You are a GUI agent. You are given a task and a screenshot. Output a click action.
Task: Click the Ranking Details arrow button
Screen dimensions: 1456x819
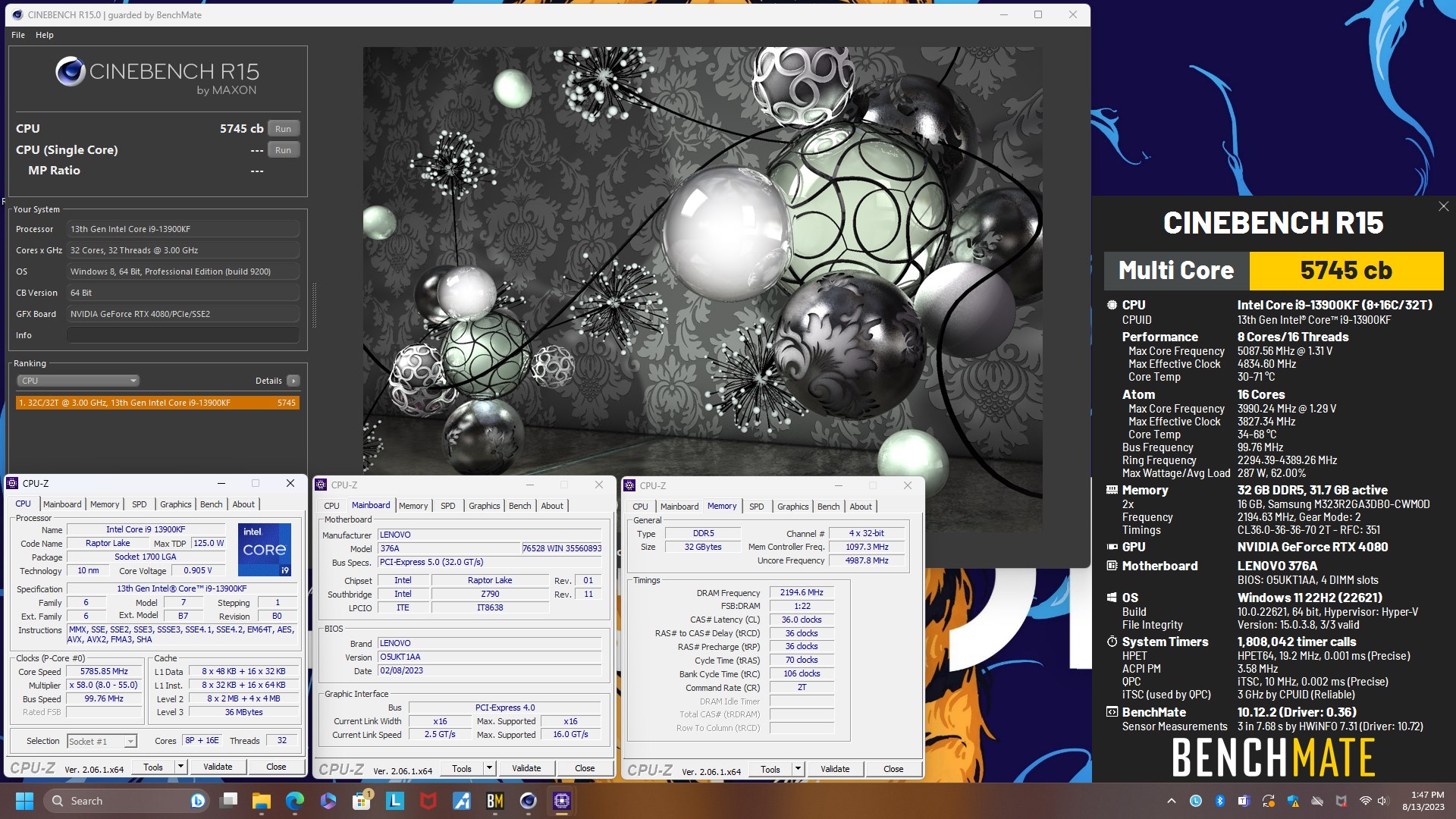pos(293,381)
